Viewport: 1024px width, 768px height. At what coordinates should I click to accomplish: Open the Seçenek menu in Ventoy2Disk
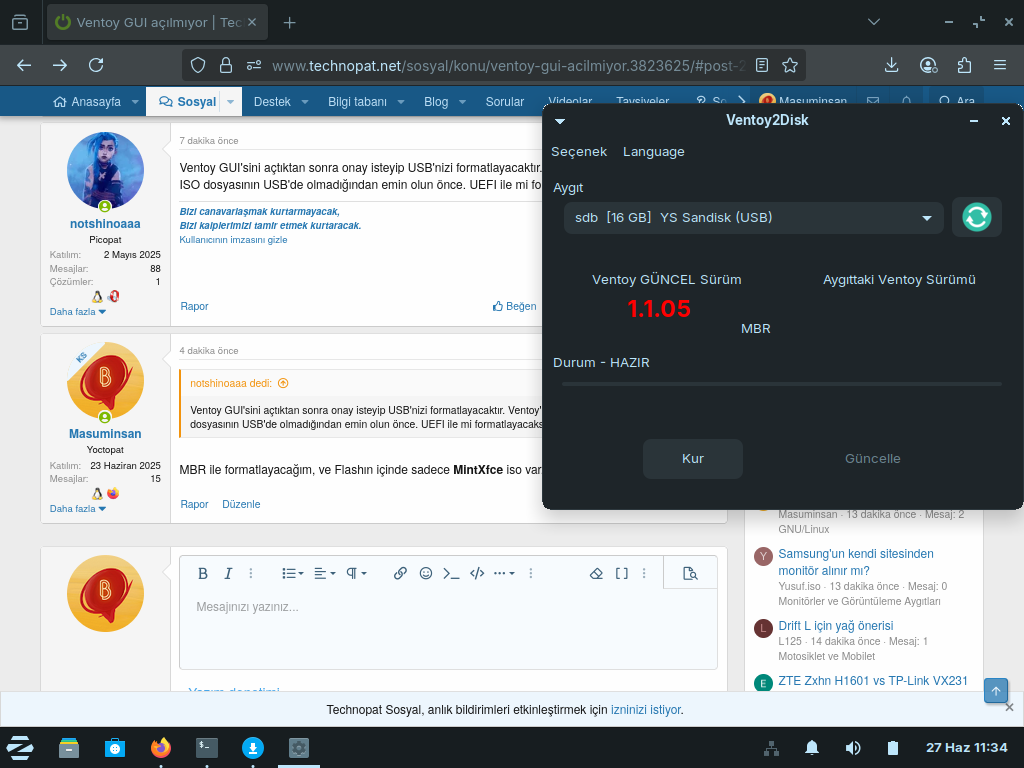coord(579,152)
